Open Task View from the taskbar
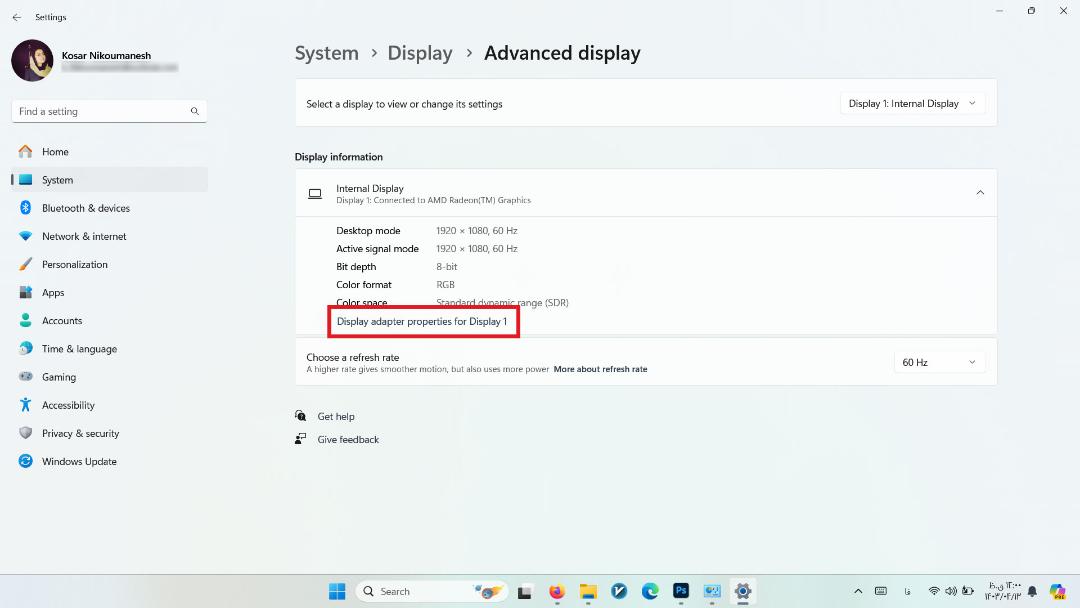 click(525, 591)
